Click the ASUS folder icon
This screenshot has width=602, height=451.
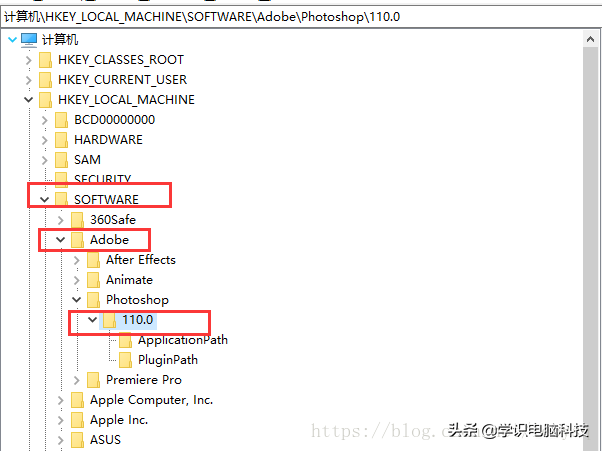tap(78, 440)
